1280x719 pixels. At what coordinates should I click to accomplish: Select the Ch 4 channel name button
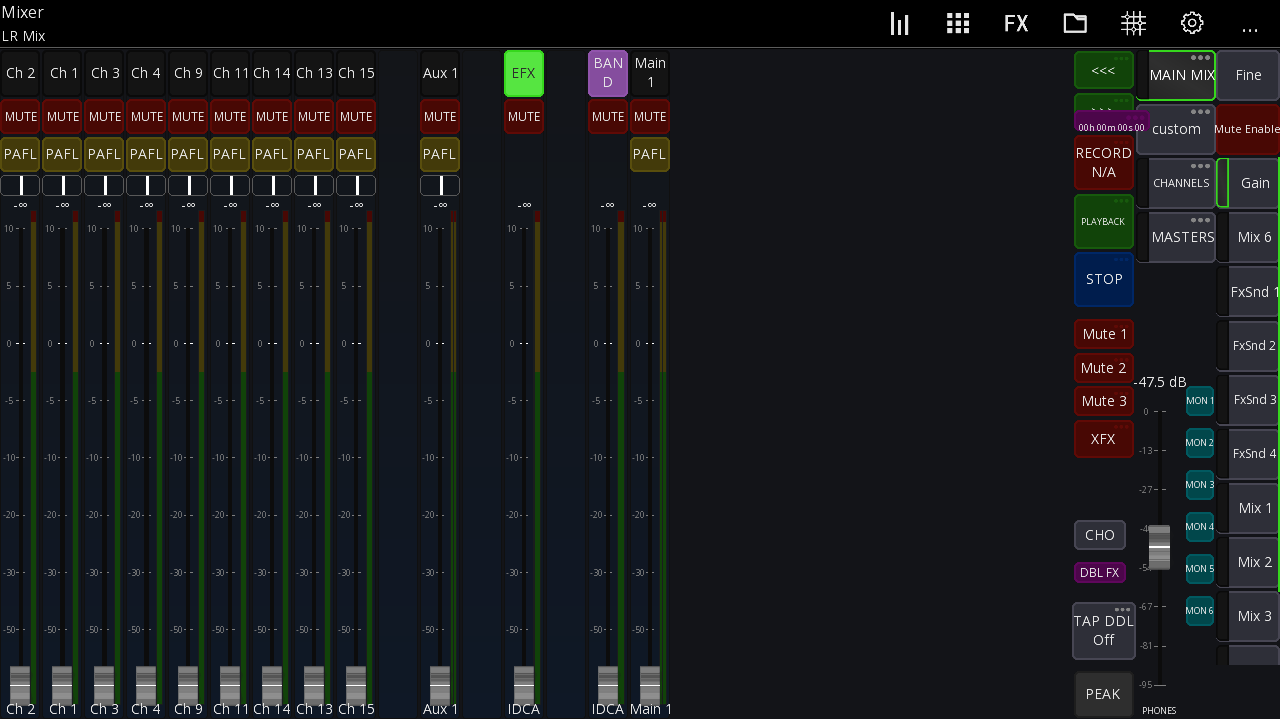(146, 74)
